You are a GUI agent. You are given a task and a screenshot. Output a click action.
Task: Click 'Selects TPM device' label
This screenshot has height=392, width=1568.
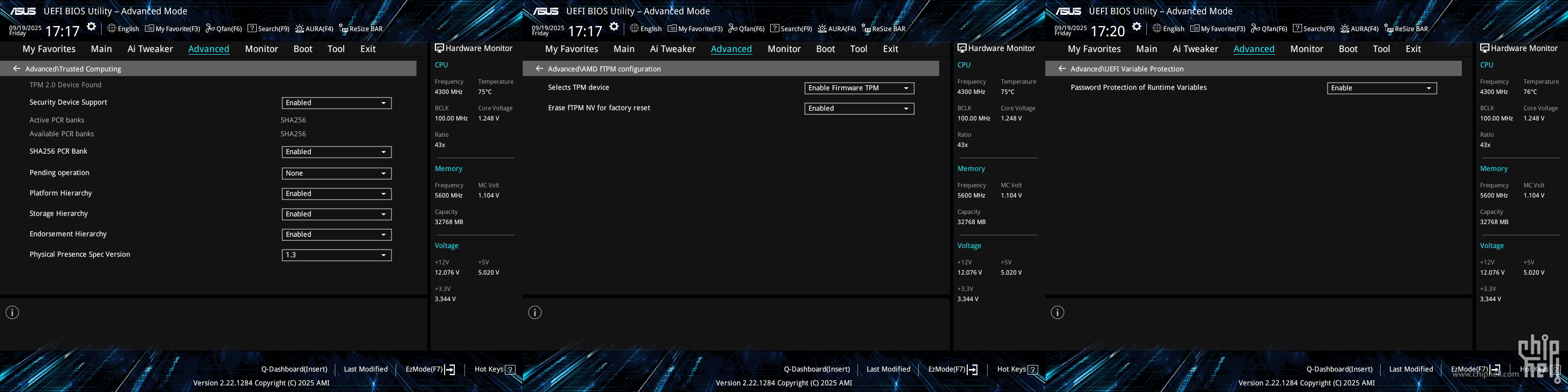tap(578, 87)
